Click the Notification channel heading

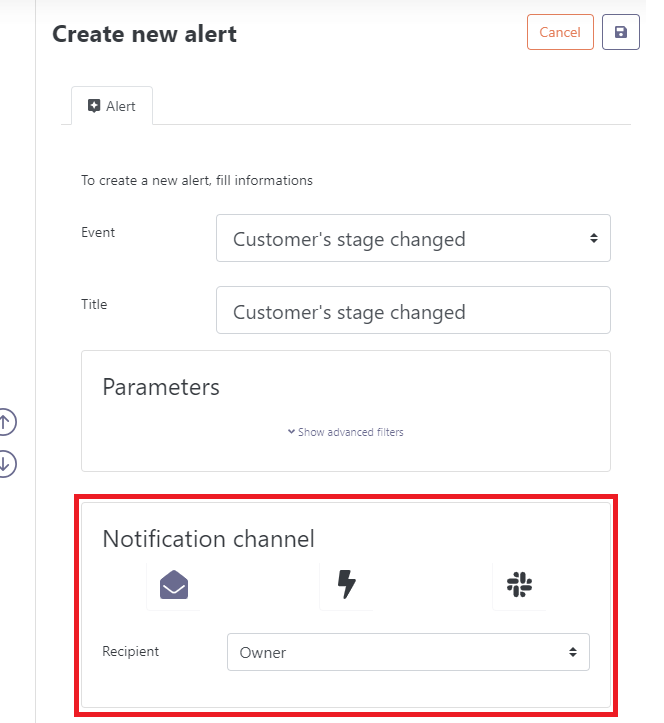coord(208,539)
